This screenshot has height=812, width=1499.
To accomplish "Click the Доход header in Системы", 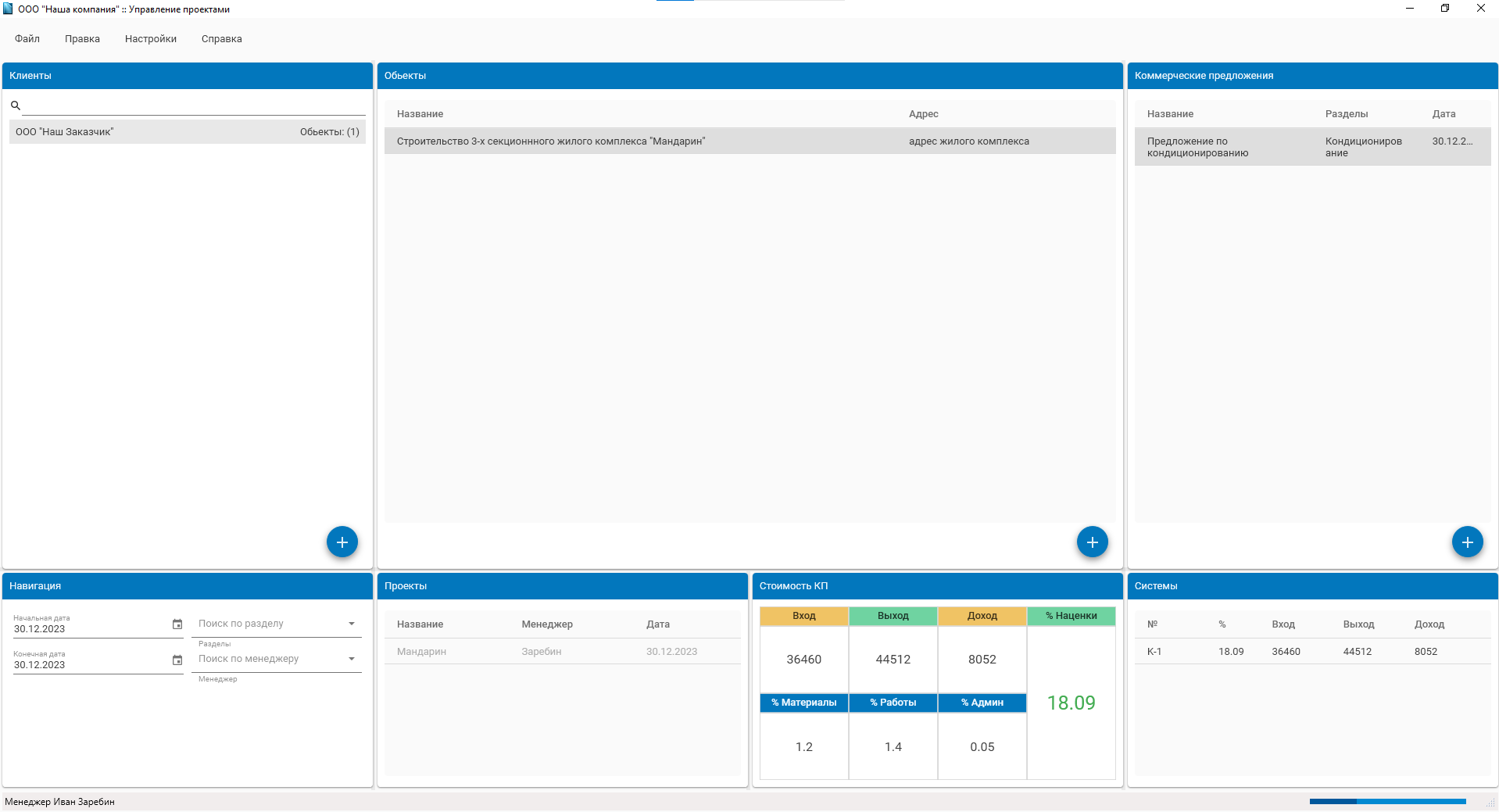I will (x=1429, y=624).
